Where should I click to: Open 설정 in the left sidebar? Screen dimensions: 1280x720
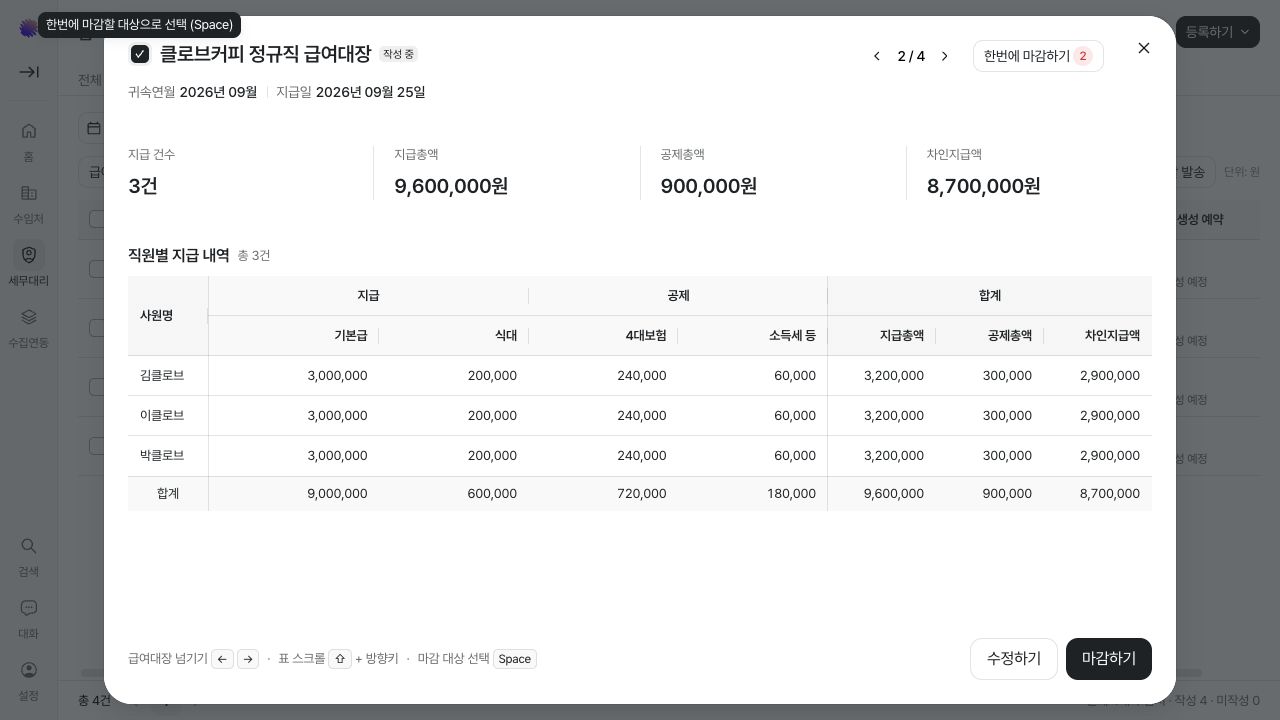tap(29, 680)
